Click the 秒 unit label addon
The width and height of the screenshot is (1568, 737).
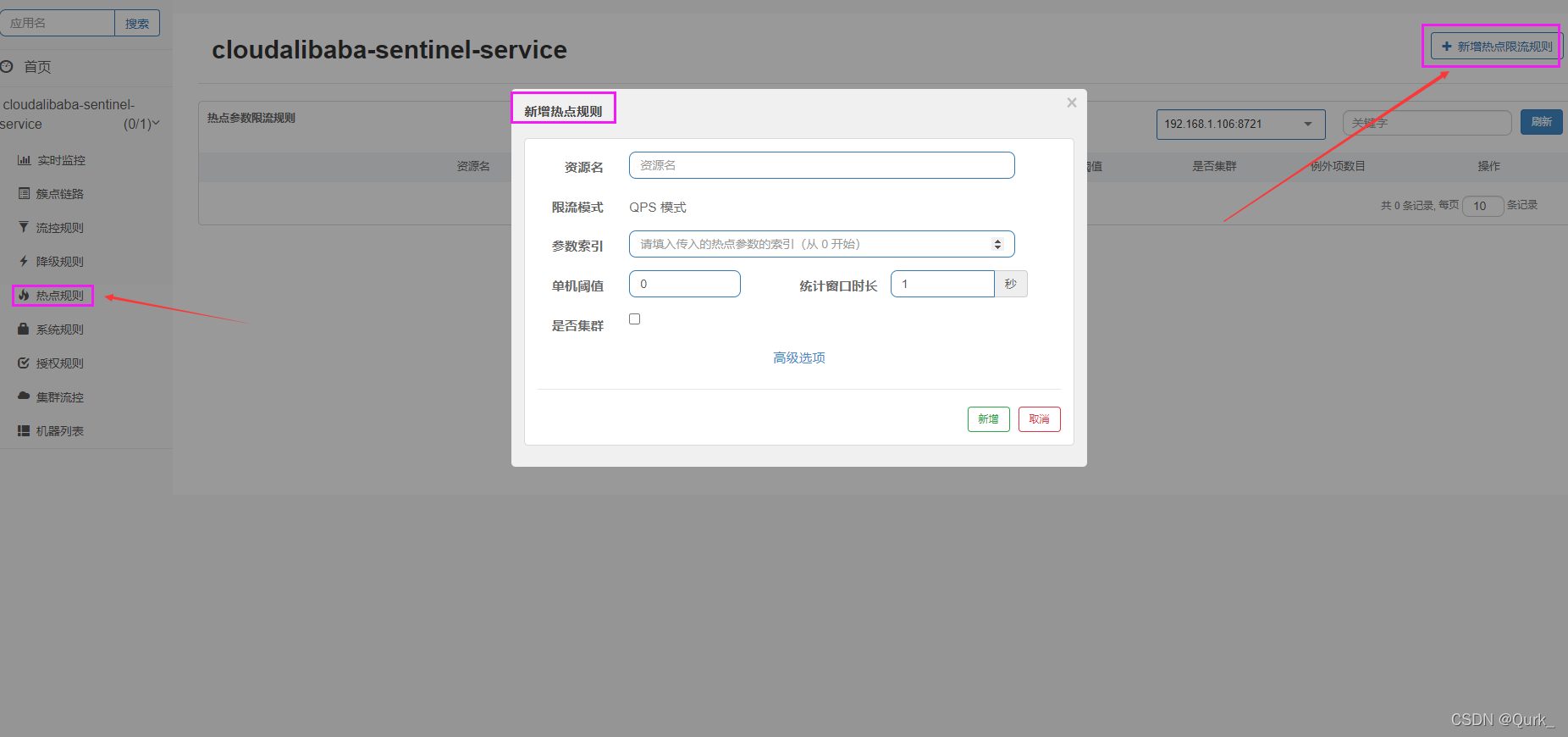pyautogui.click(x=1010, y=284)
